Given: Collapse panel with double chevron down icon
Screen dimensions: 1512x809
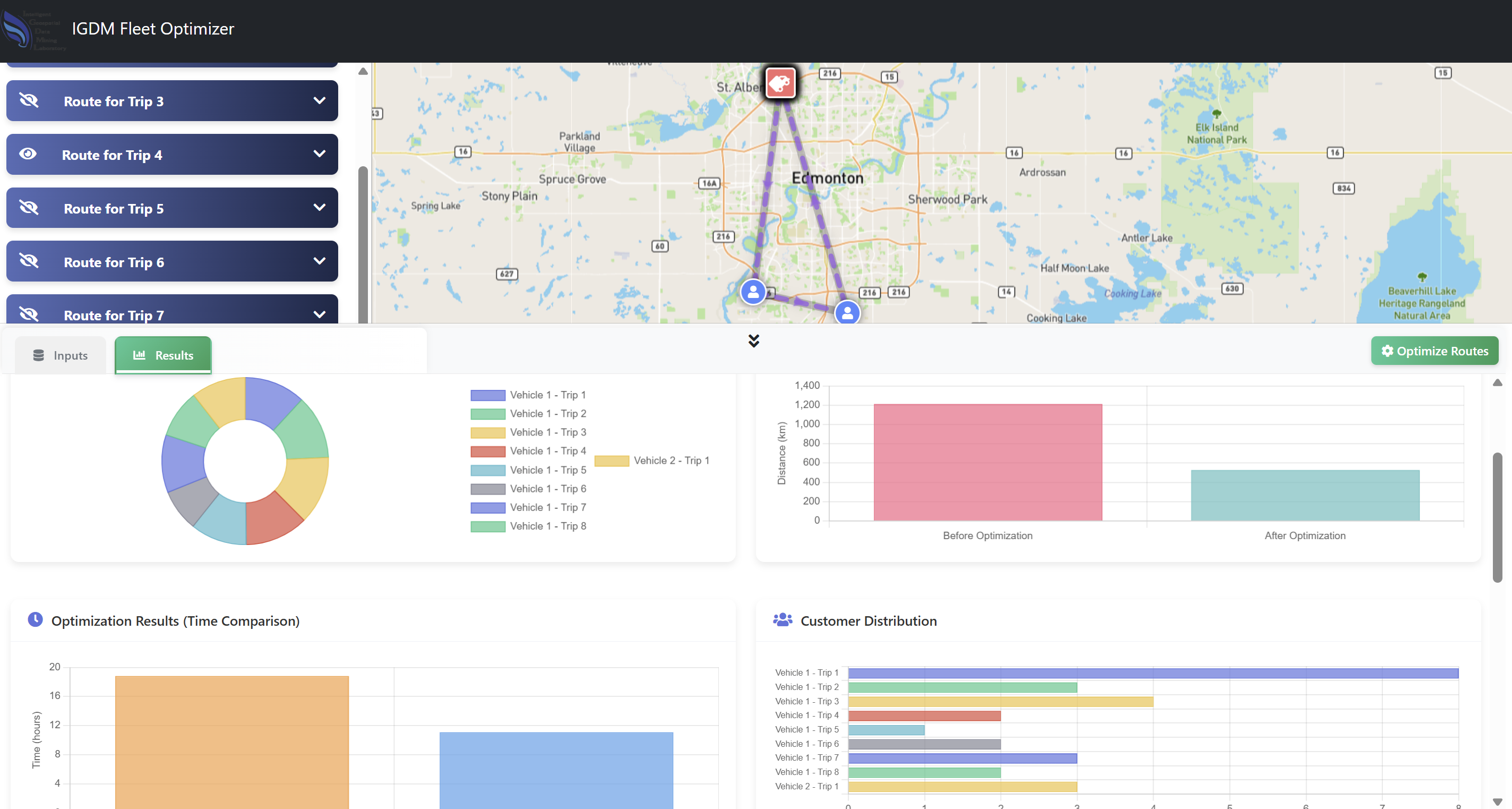Looking at the screenshot, I should click(754, 341).
